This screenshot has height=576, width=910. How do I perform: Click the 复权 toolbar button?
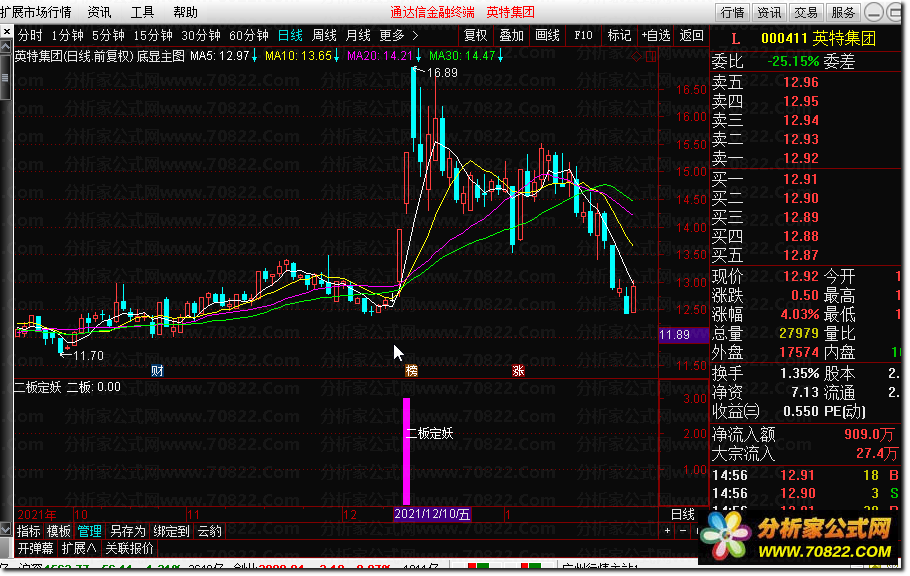[x=476, y=35]
